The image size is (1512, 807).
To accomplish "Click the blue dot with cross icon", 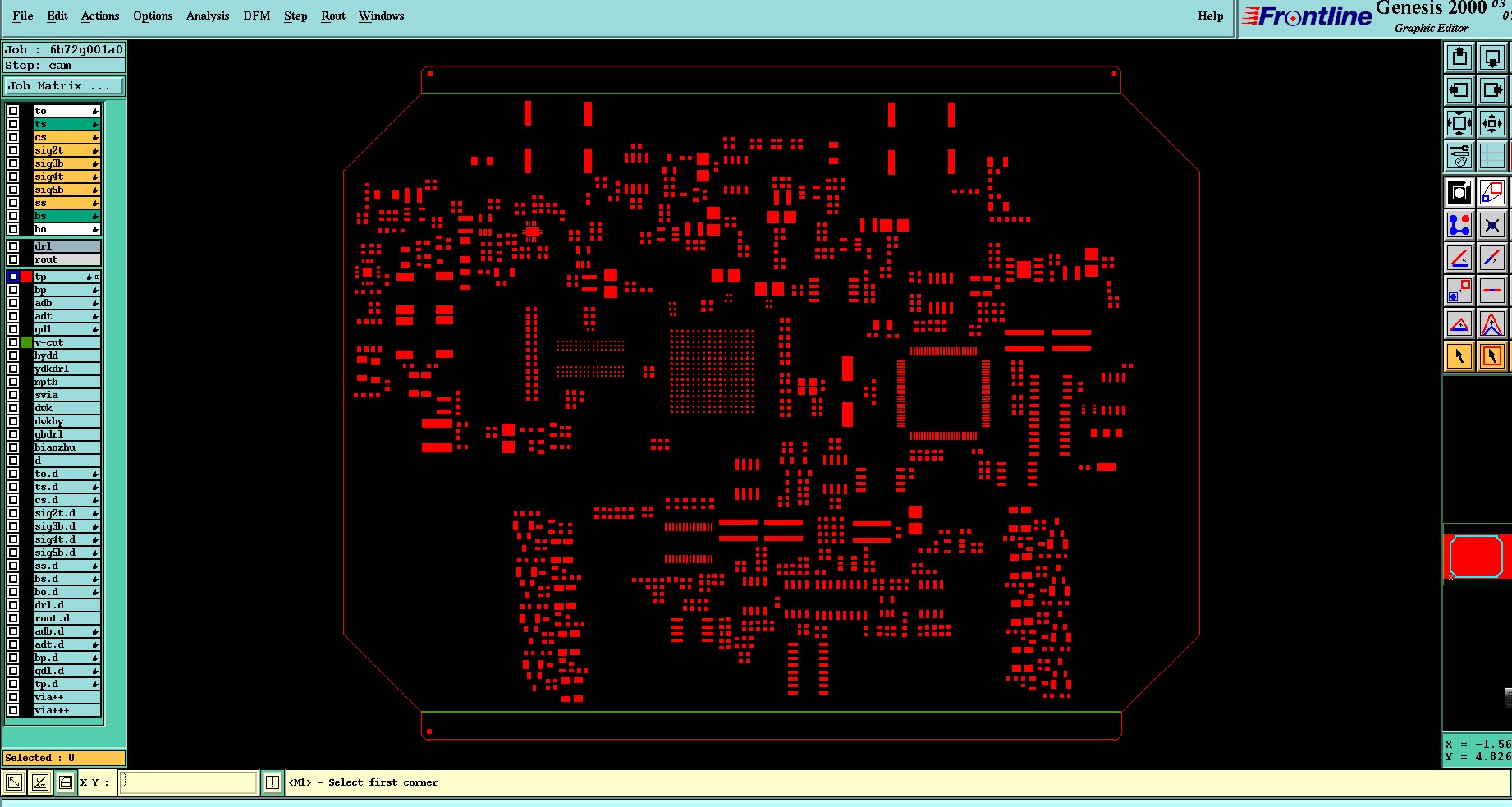I will tap(1492, 225).
